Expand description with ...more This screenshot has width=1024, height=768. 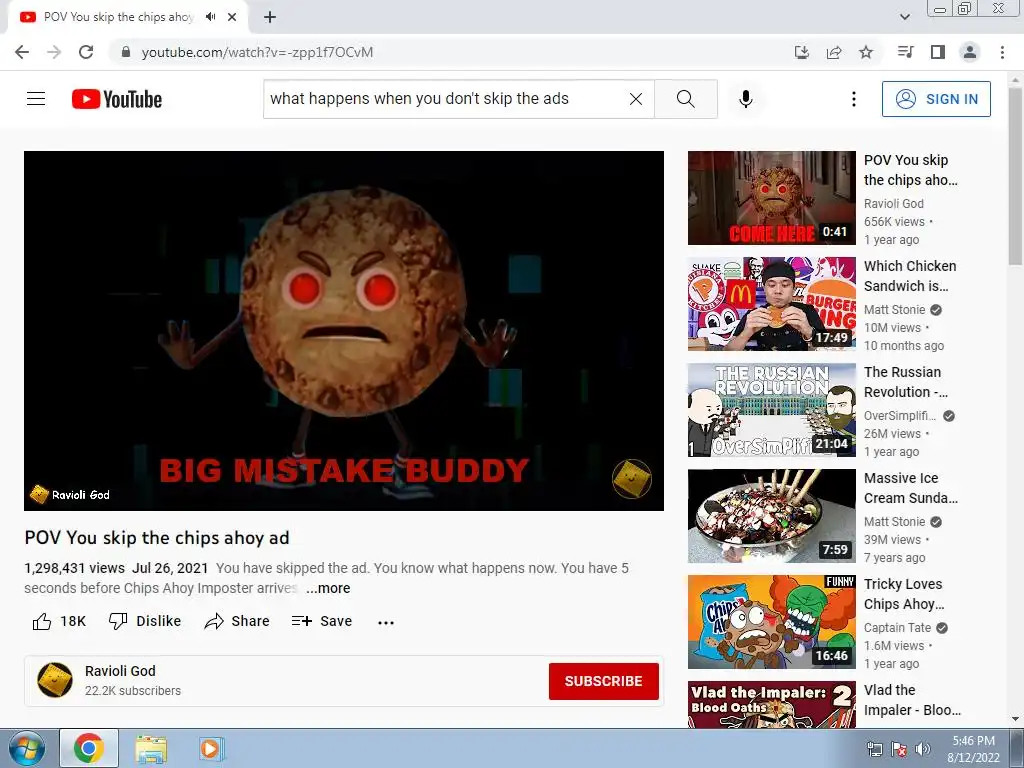(328, 588)
